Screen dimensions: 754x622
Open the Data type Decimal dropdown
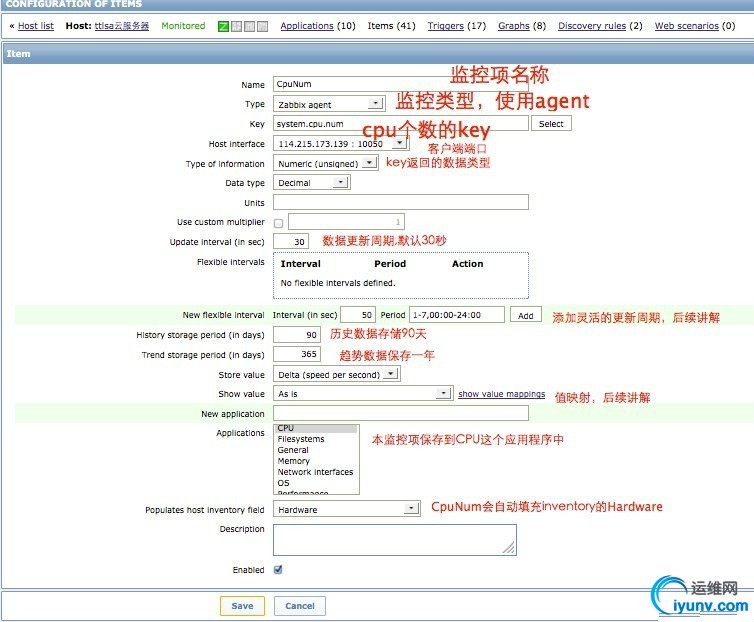[x=312, y=183]
